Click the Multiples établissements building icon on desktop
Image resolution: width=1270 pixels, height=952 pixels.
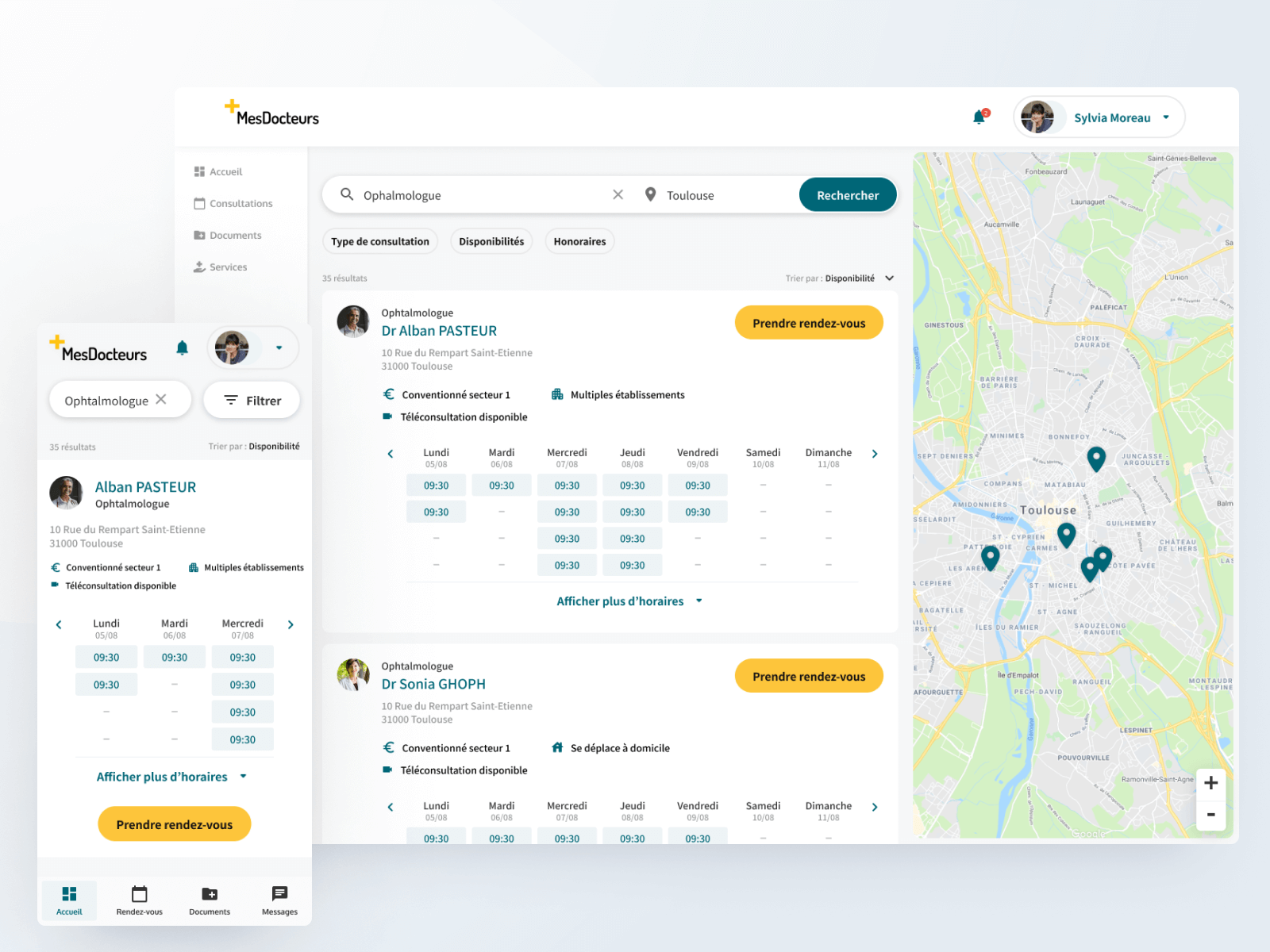[557, 394]
